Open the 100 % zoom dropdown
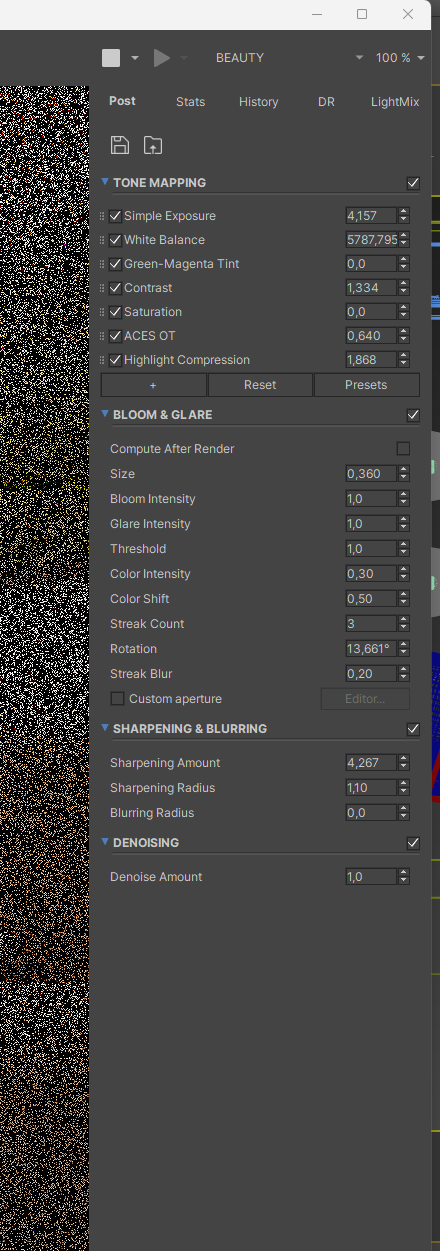The width and height of the screenshot is (440, 1251). 400,58
